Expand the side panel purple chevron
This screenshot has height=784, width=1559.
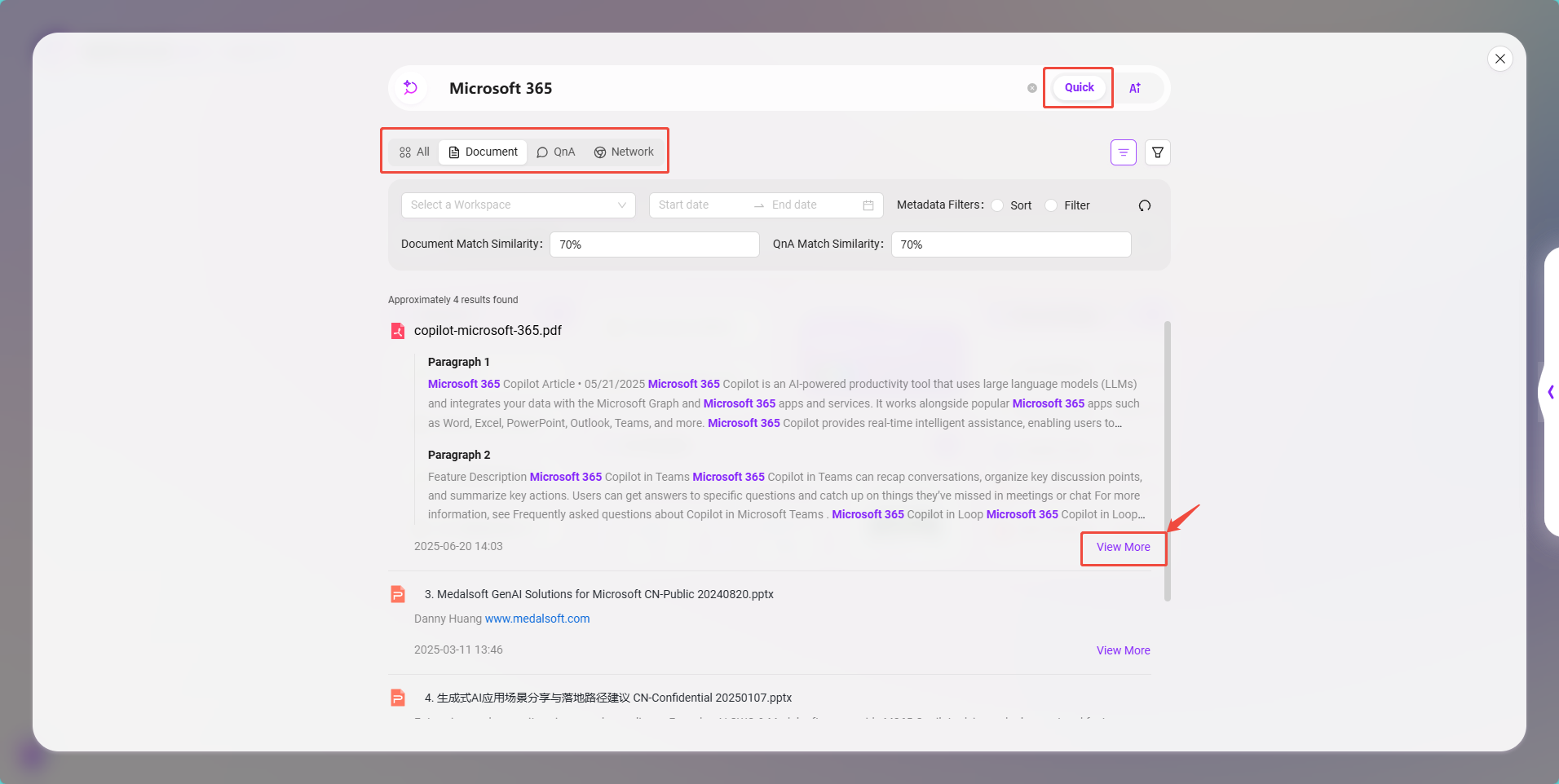[1550, 393]
